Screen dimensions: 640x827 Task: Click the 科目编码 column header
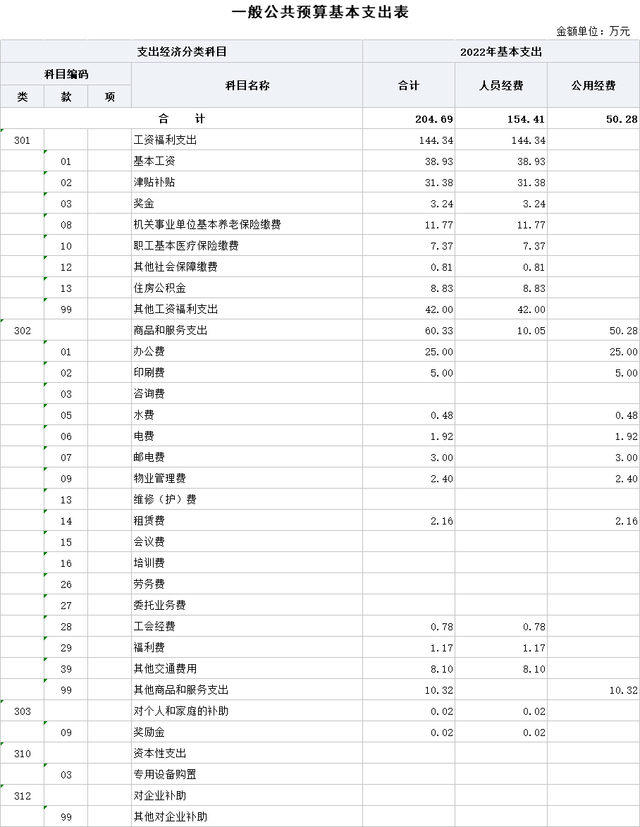(66, 74)
